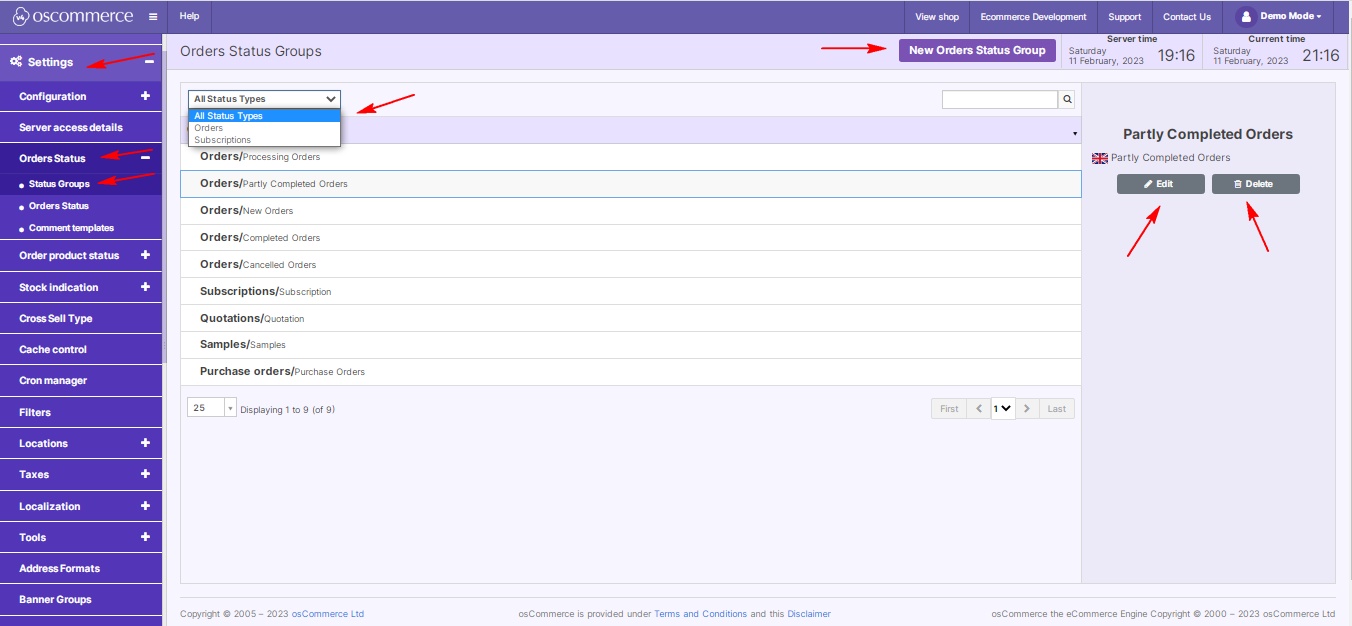The width and height of the screenshot is (1352, 626).
Task: Choose Subscriptions in status type dropdown
Action: [x=264, y=140]
